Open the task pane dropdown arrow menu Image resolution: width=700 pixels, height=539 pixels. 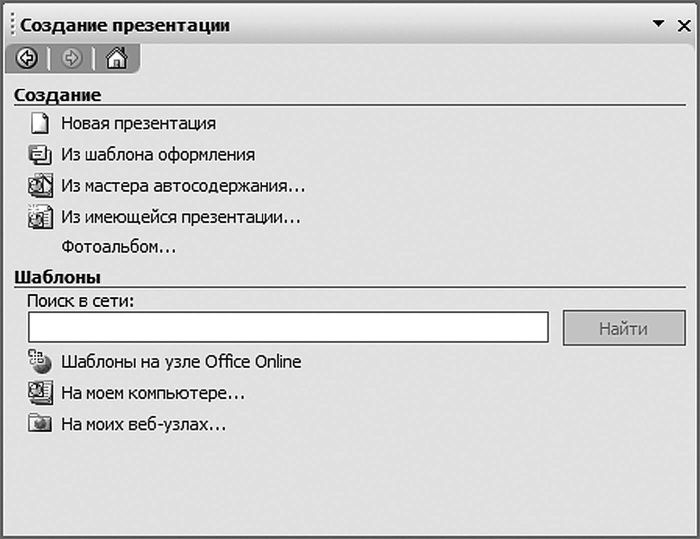coord(658,24)
